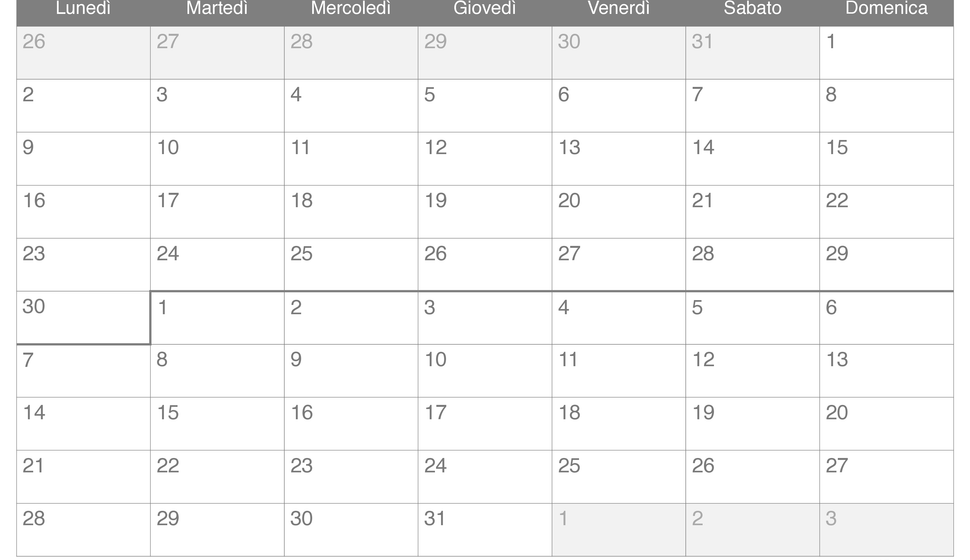Select greyed-out day 26 under Lunedì

tap(83, 53)
